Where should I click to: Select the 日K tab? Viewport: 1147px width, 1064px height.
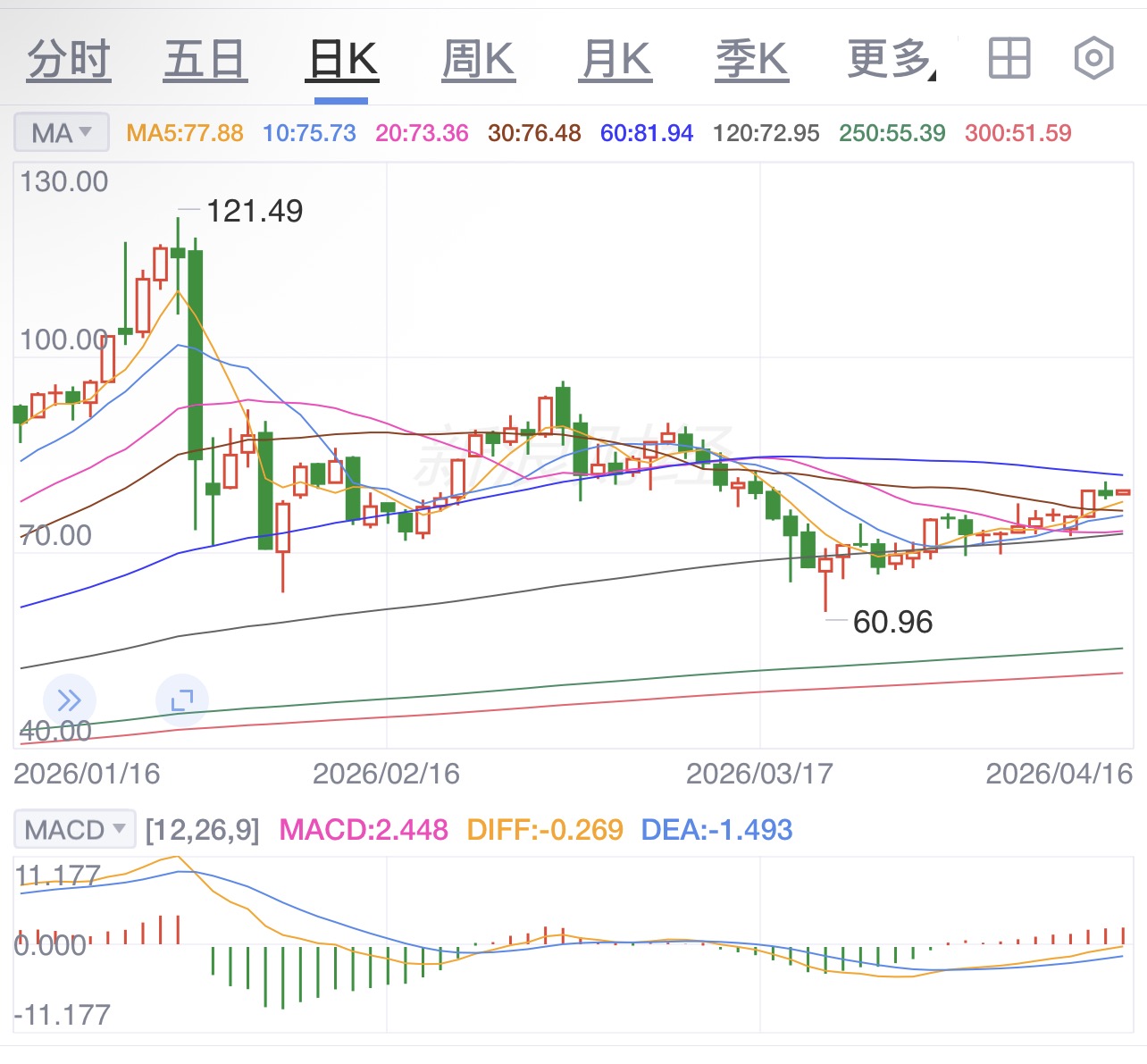(342, 60)
